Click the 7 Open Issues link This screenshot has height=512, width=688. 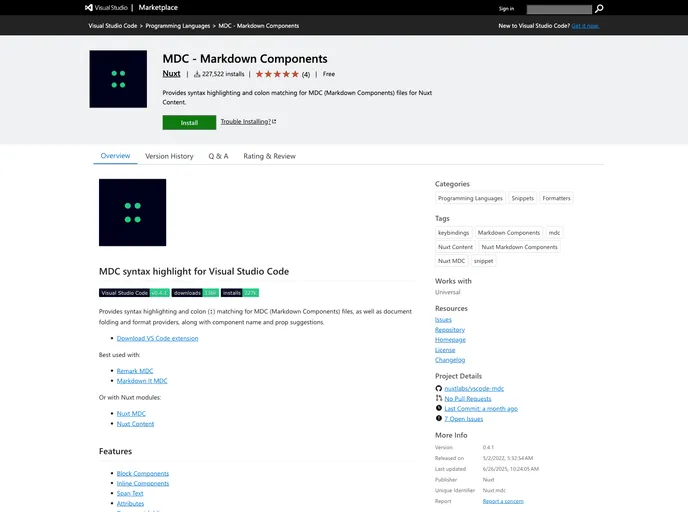point(463,419)
